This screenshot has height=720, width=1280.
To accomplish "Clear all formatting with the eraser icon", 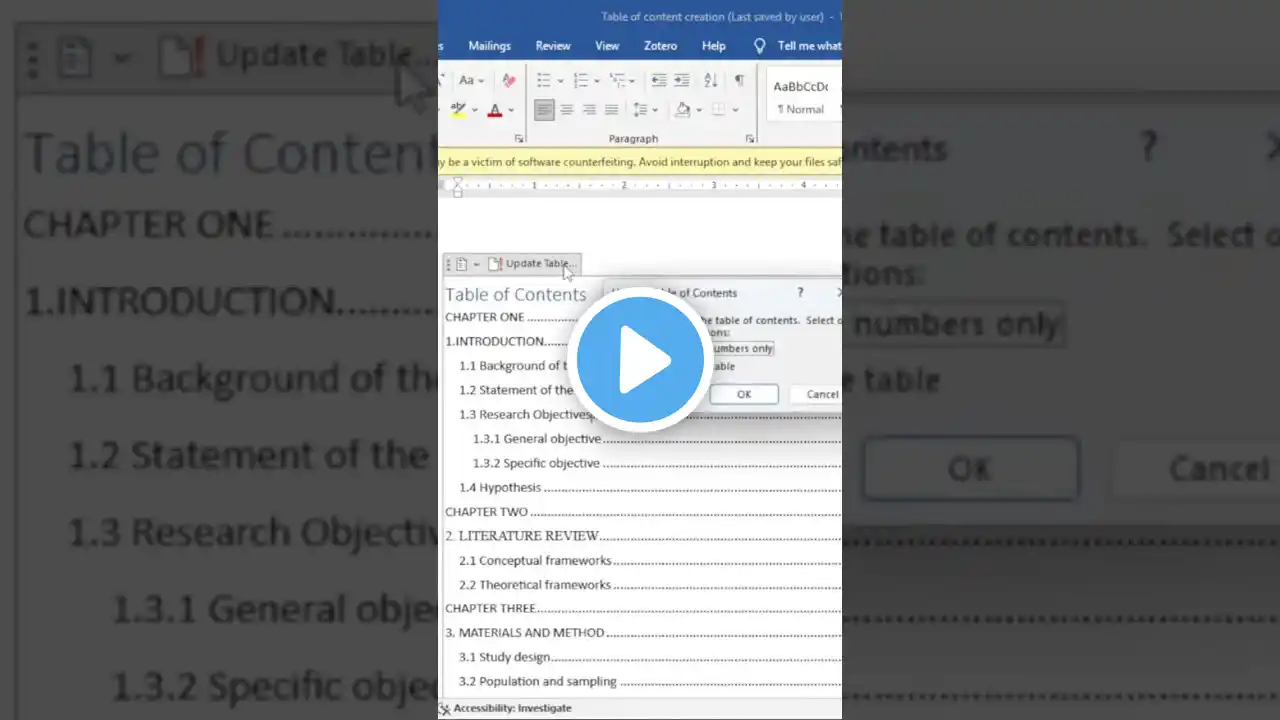I will pos(509,80).
